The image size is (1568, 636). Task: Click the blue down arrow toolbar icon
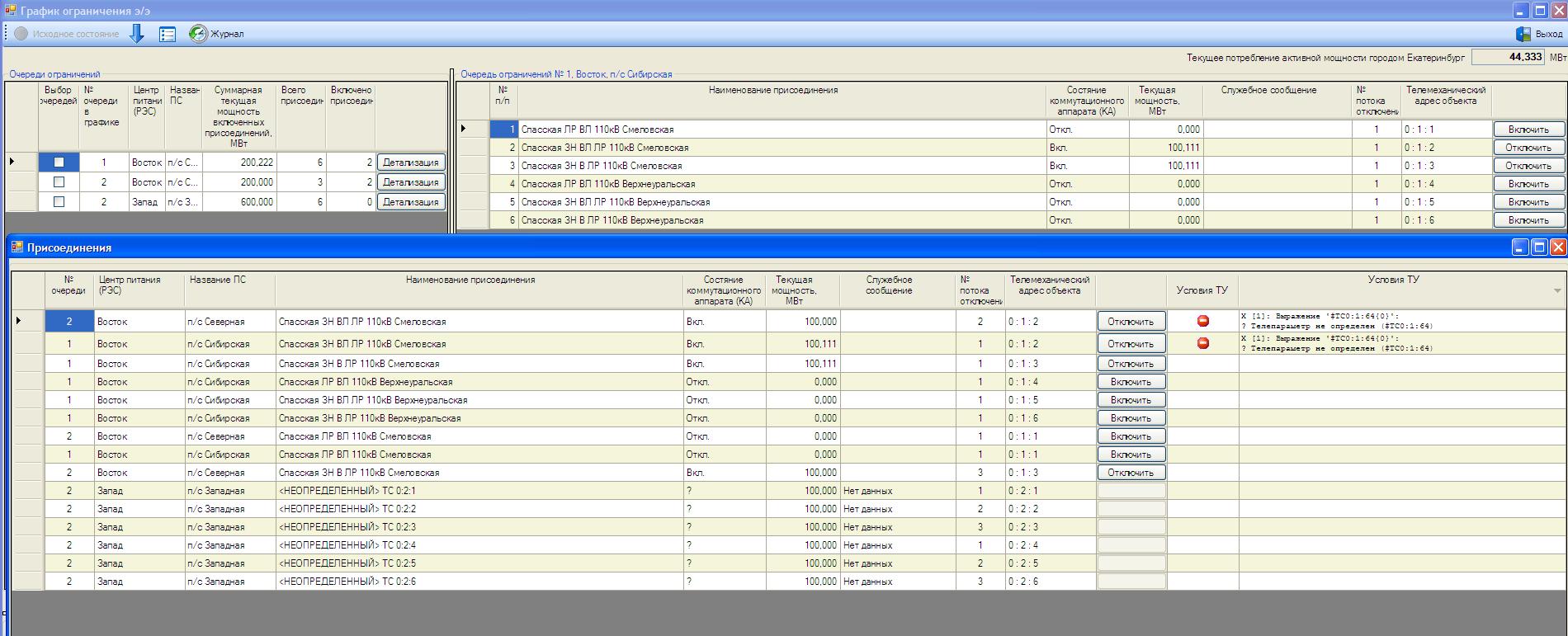click(137, 34)
